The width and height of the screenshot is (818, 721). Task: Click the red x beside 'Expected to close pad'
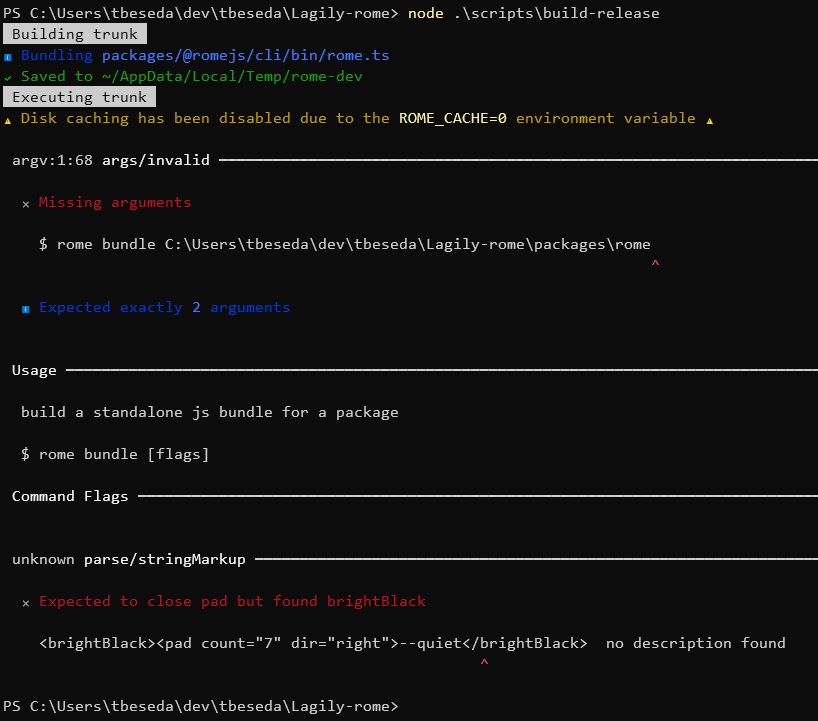click(26, 604)
